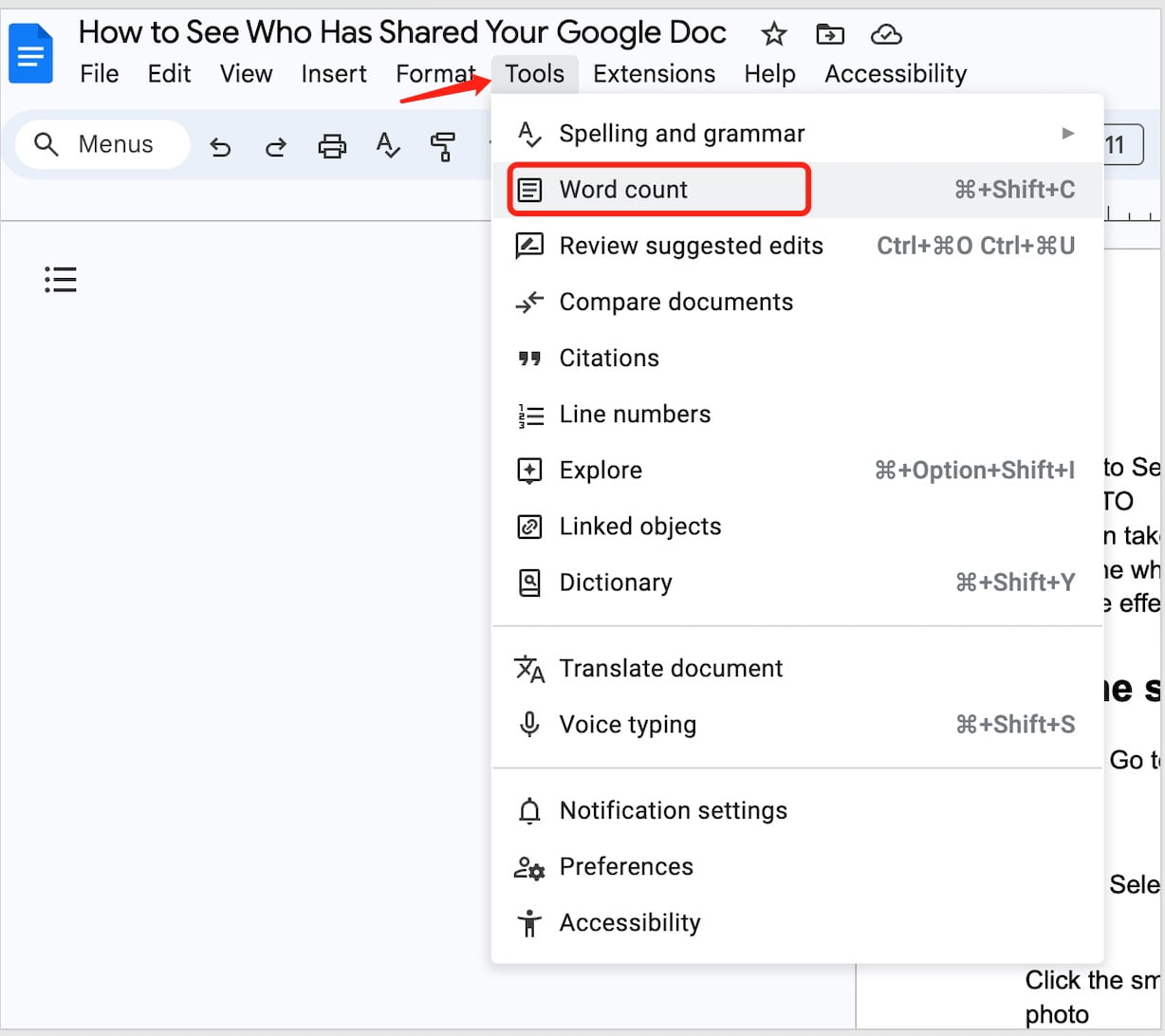Click the Translate document icon
The image size is (1165, 1036).
tap(529, 669)
